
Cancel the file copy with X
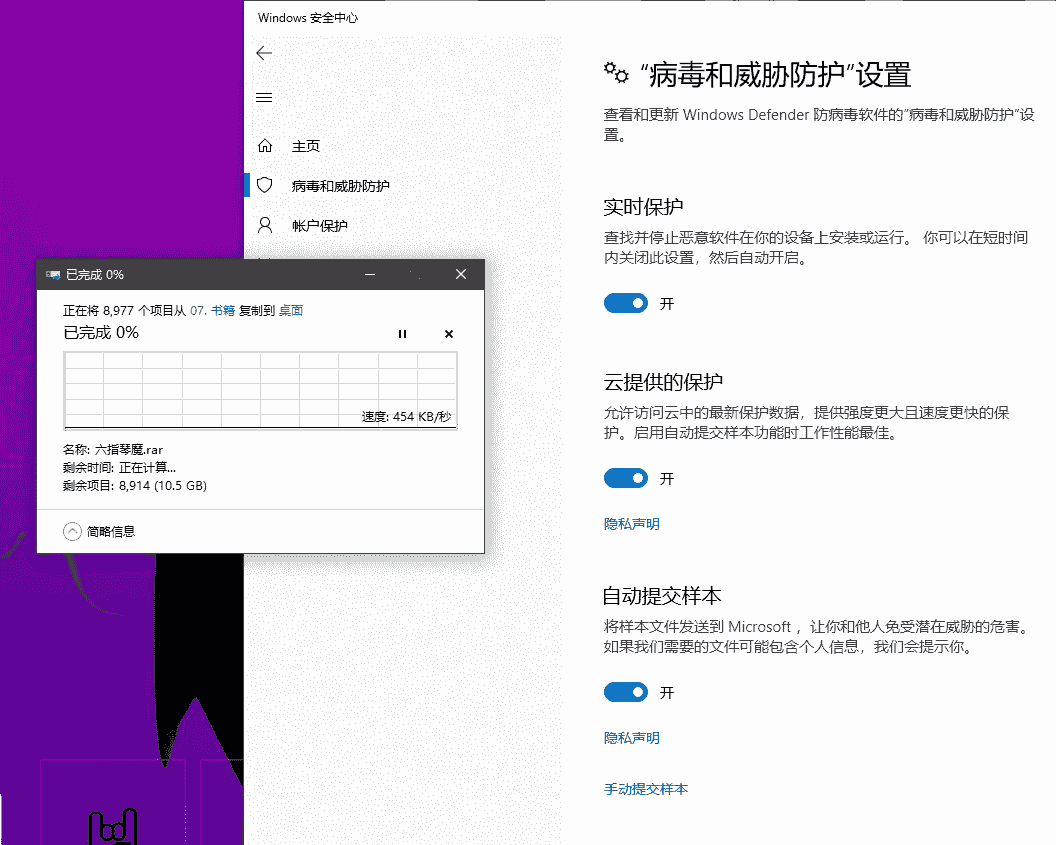pyautogui.click(x=449, y=334)
